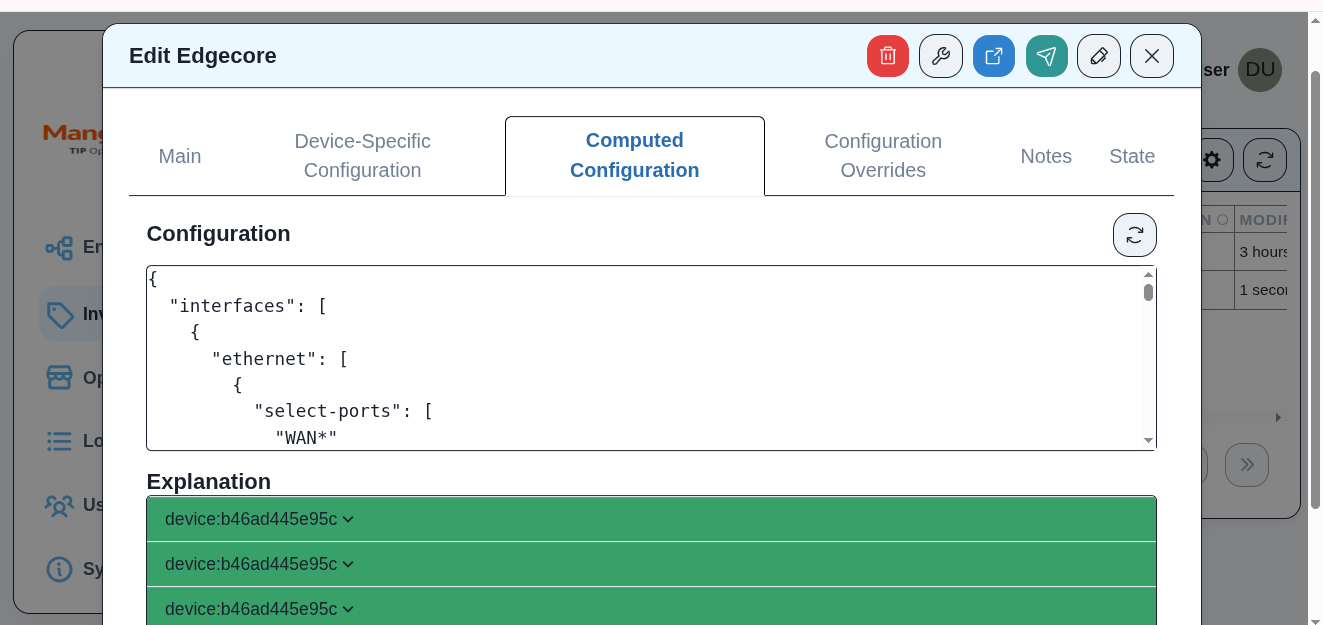Expand the first device:b46ad445e95c explanation row
This screenshot has height=625, width=1323.
(x=651, y=519)
